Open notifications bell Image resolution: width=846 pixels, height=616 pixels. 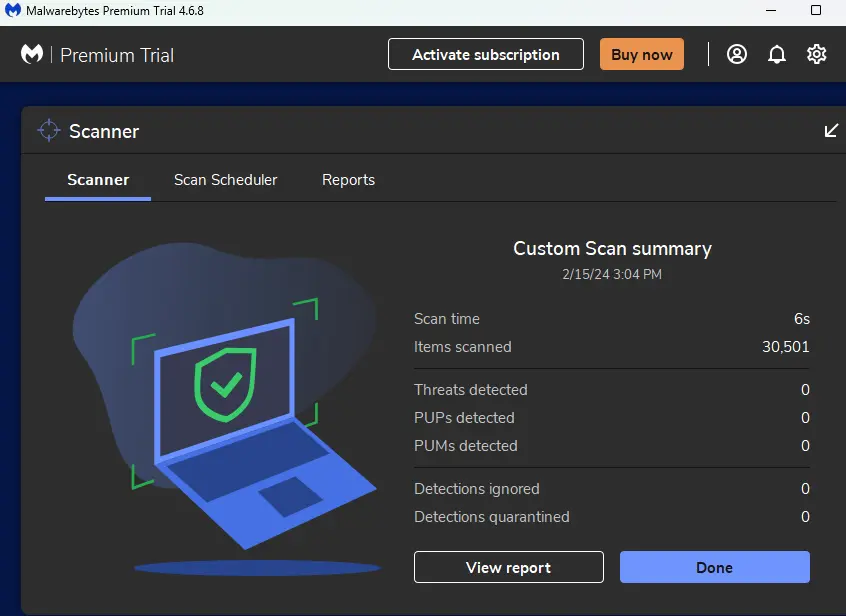click(x=776, y=54)
